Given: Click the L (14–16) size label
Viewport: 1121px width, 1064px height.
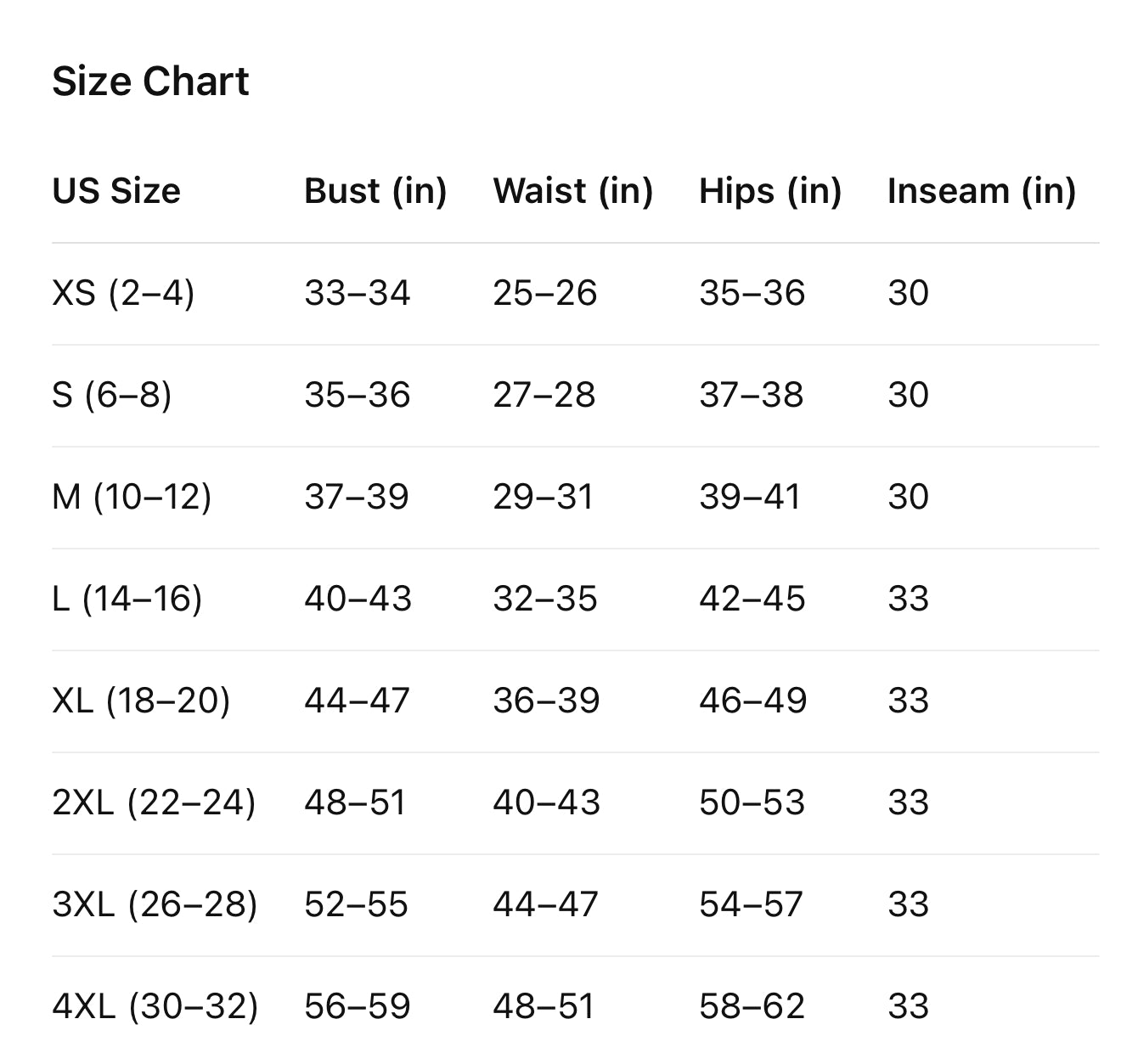Looking at the screenshot, I should [x=127, y=599].
